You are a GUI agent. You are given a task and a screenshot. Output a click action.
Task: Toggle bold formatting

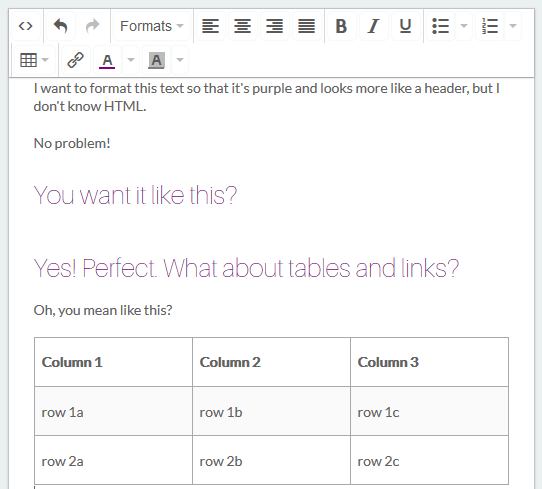pos(341,26)
